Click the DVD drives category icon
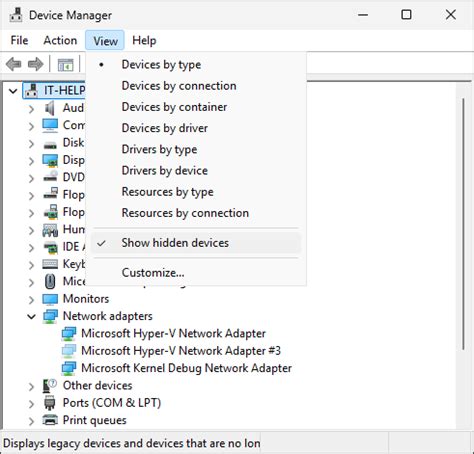Image resolution: width=474 pixels, height=454 pixels. coord(50,176)
